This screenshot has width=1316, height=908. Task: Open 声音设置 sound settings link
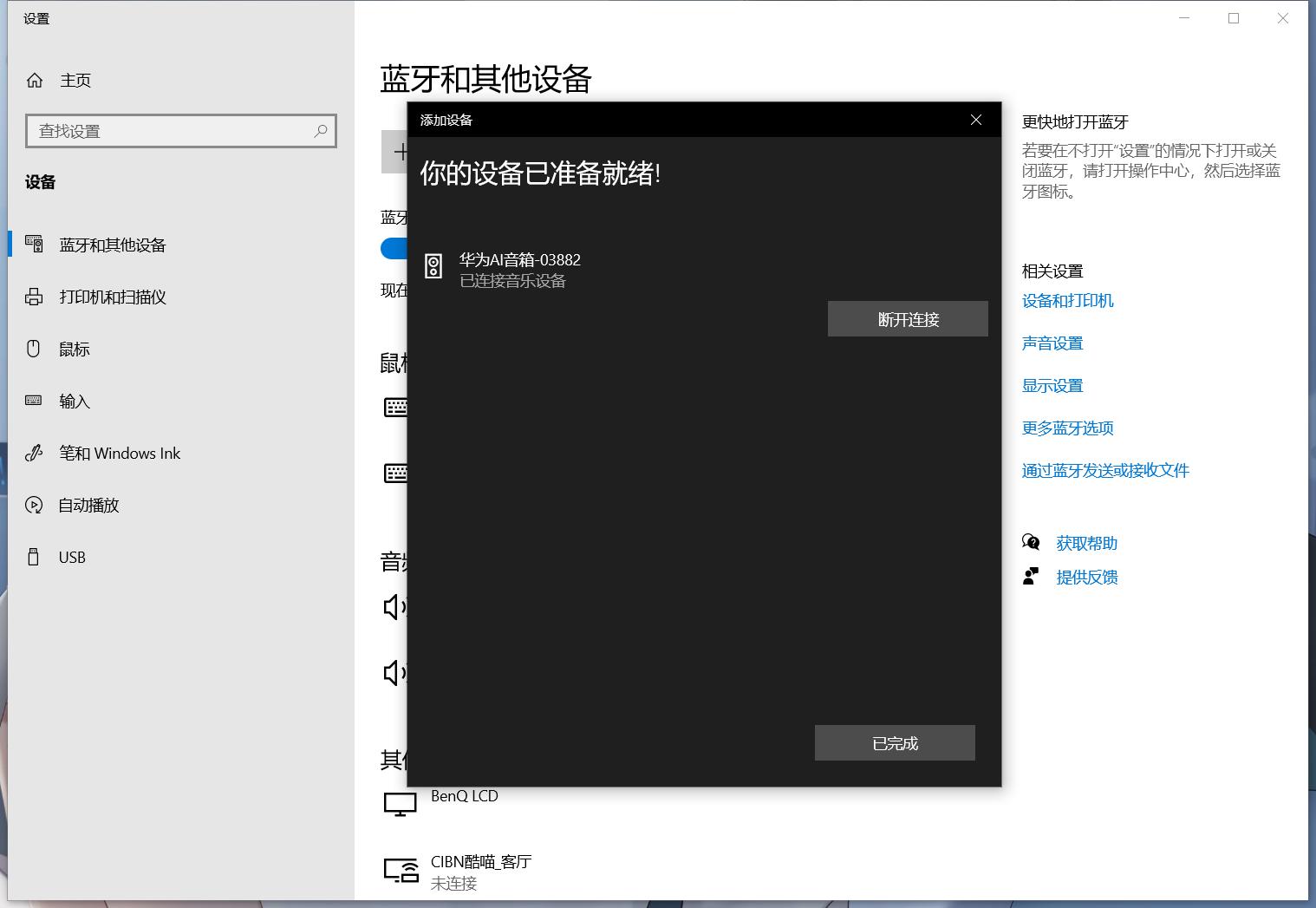pyautogui.click(x=1052, y=343)
